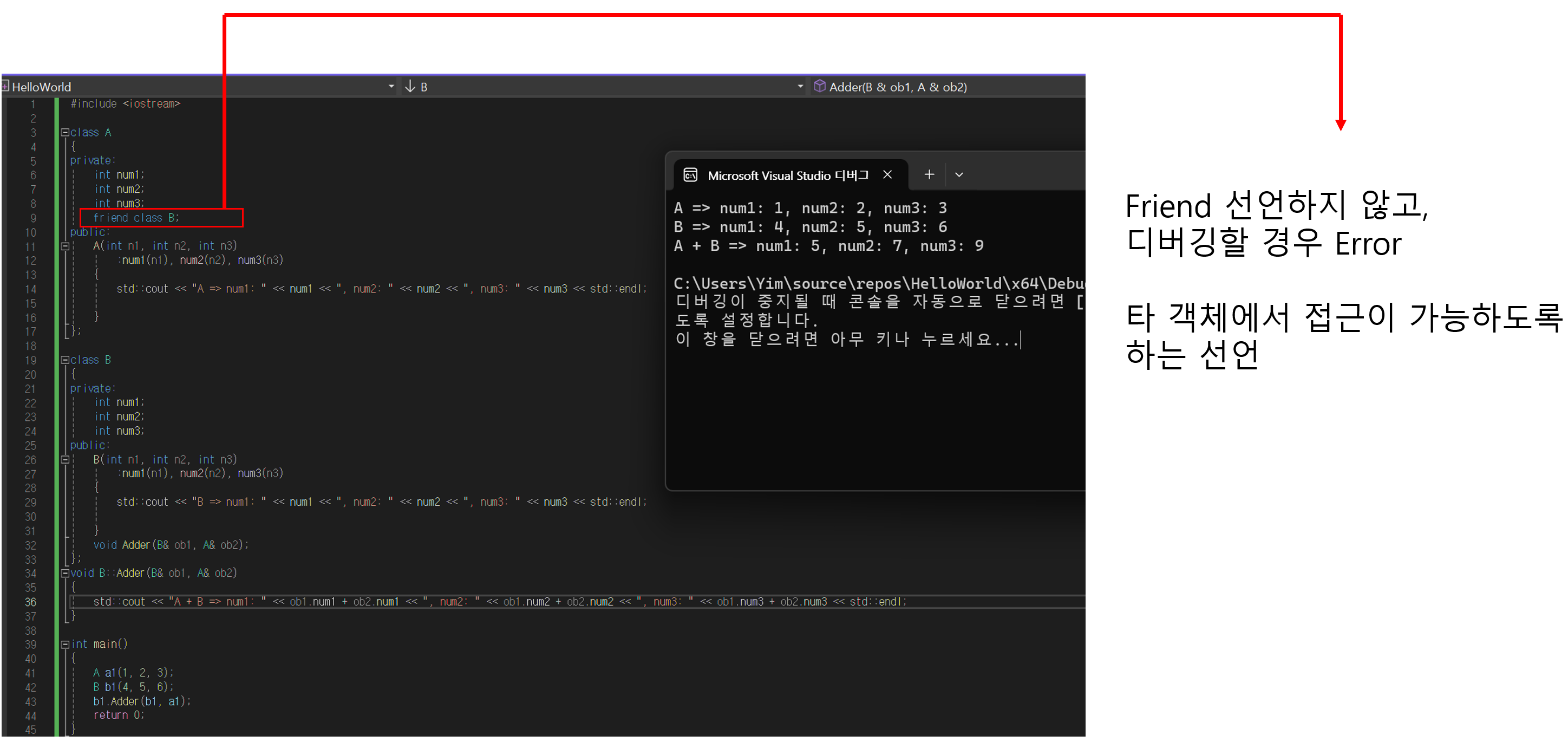Collapse the void B::Adder function block
This screenshot has width=1568, height=742.
64,573
